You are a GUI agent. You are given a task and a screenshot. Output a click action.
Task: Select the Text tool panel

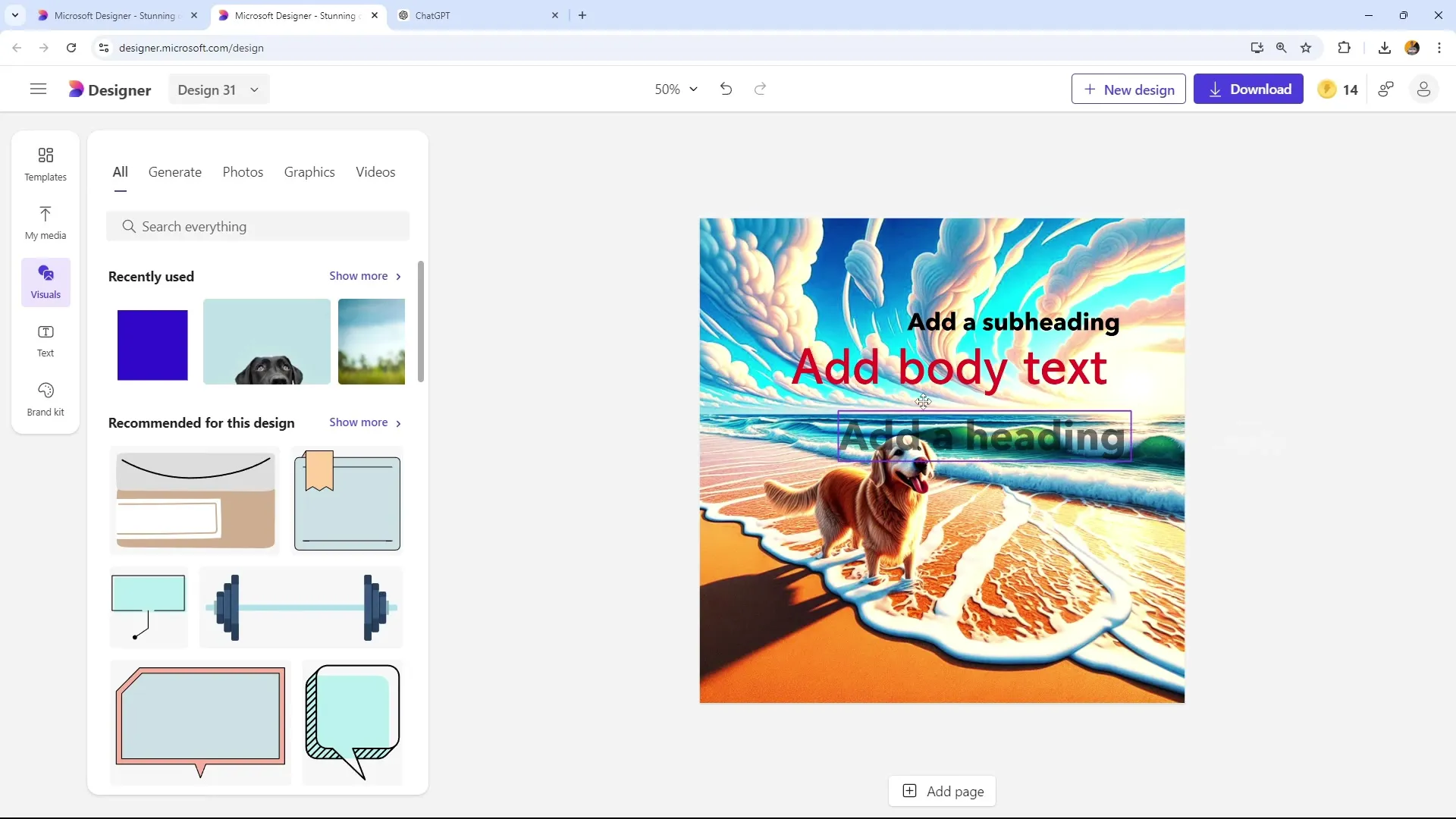click(x=45, y=340)
